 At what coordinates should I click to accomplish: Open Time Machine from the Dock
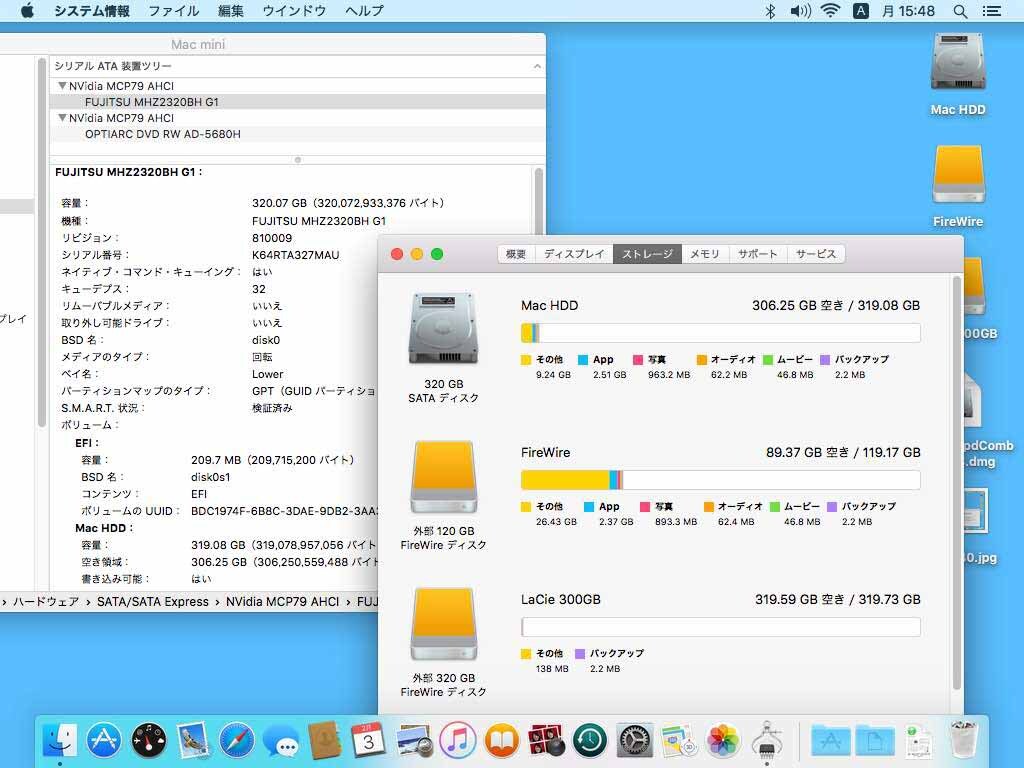point(590,741)
